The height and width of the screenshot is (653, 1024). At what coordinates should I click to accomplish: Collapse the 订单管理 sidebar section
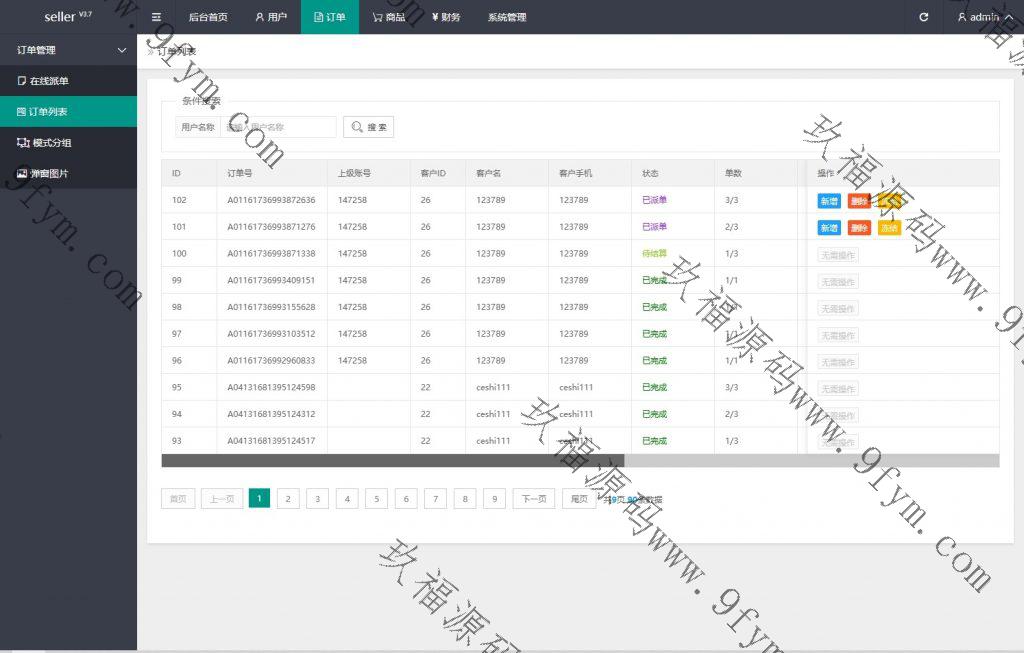point(122,50)
